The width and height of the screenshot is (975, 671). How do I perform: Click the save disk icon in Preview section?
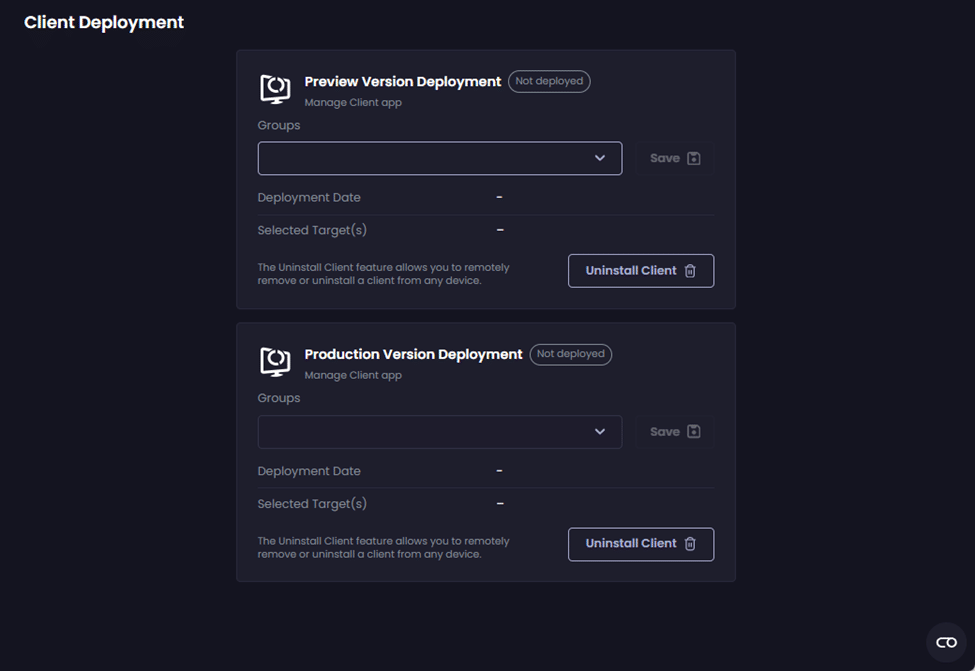click(x=695, y=159)
